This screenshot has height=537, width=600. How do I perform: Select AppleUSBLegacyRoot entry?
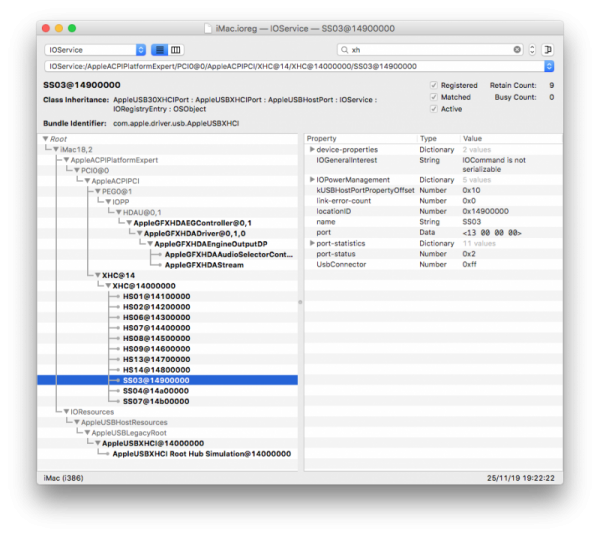[129, 433]
